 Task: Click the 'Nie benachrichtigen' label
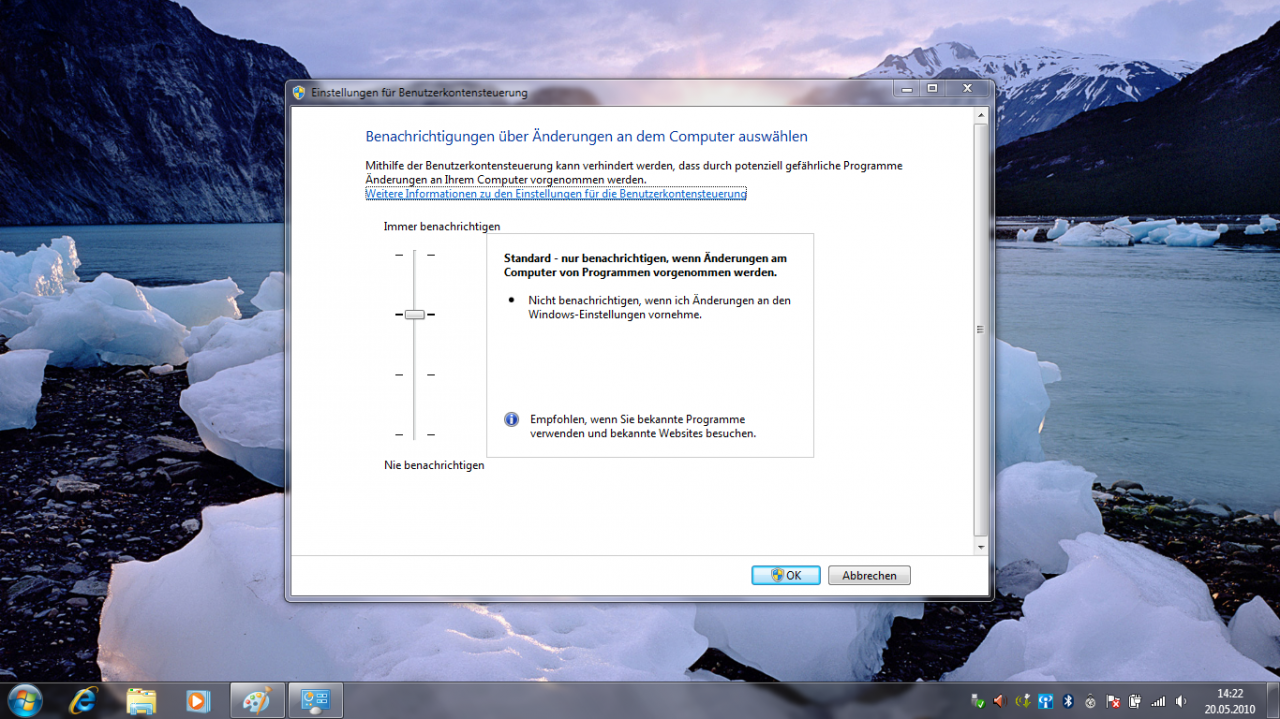[434, 466]
